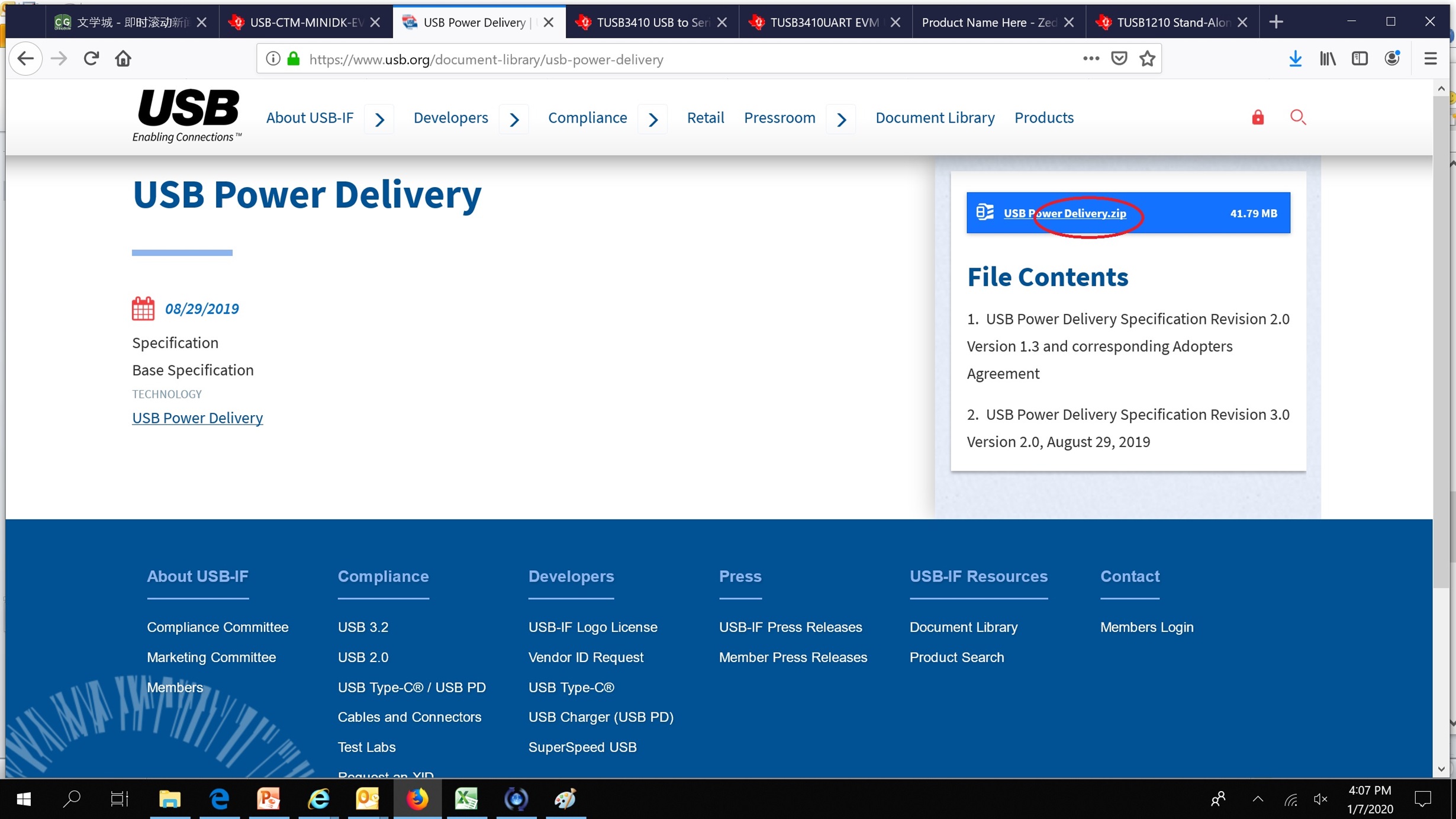Save page to Pocket

(x=1119, y=59)
